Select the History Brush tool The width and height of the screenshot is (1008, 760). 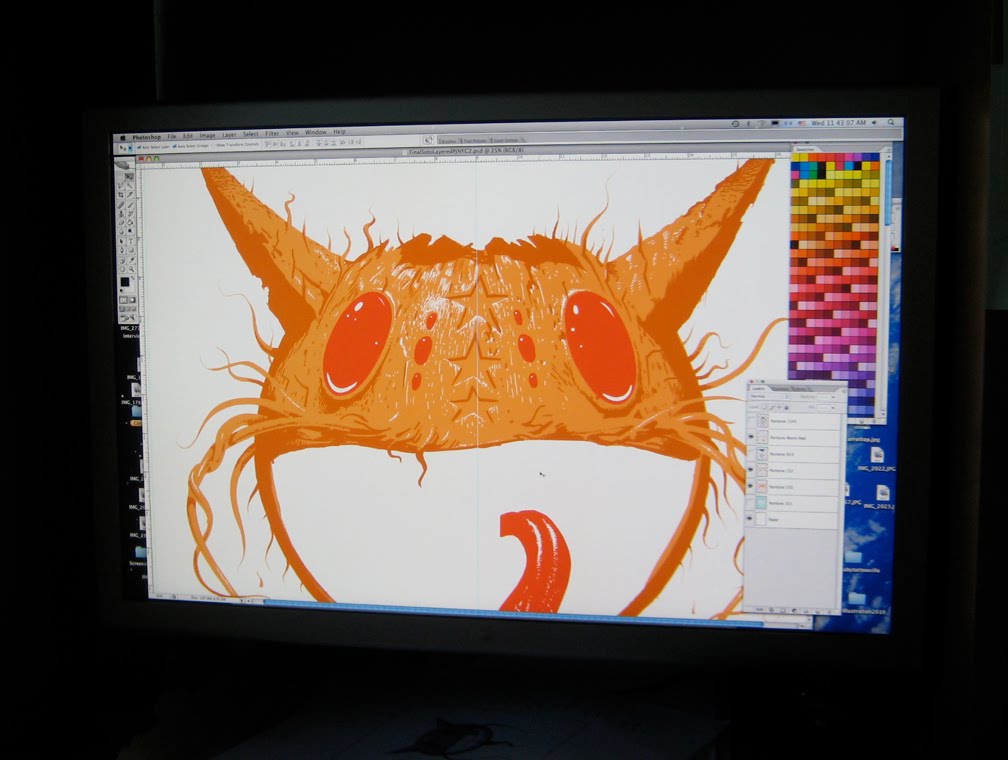(x=130, y=213)
